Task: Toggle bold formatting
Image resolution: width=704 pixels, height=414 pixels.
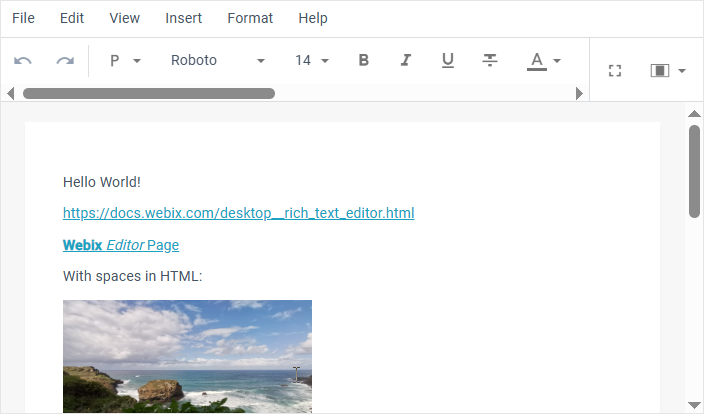Action: tap(364, 61)
